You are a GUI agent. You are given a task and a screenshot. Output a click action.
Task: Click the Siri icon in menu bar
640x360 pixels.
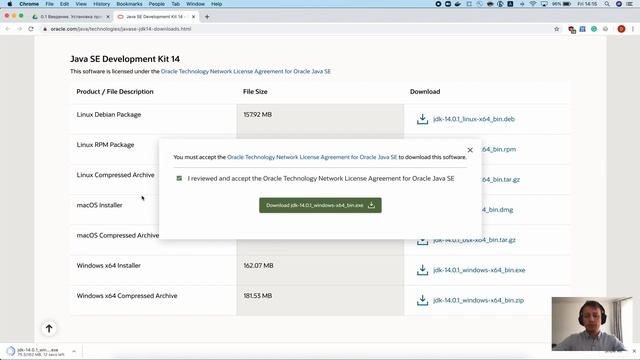tap(619, 4)
